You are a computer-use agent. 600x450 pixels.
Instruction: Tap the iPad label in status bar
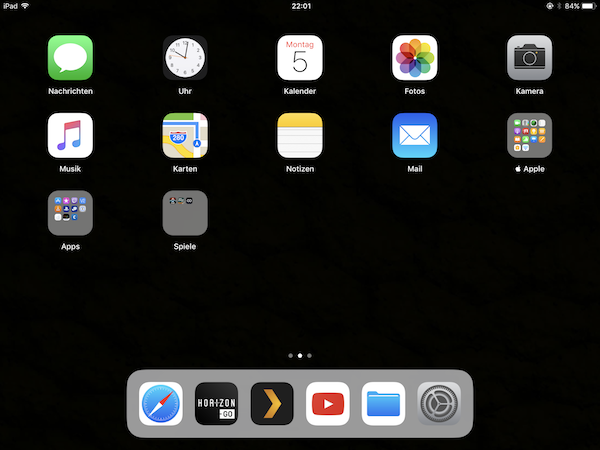pyautogui.click(x=11, y=6)
